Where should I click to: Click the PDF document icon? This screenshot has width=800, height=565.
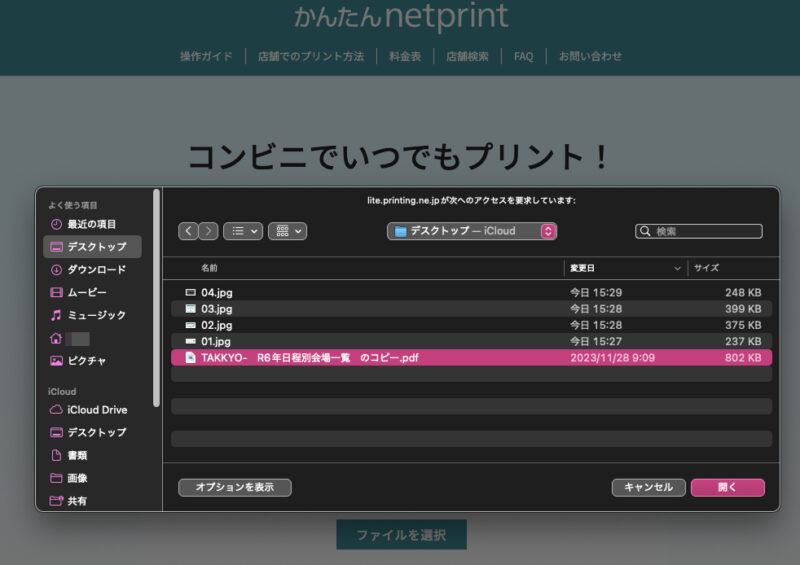[190, 358]
